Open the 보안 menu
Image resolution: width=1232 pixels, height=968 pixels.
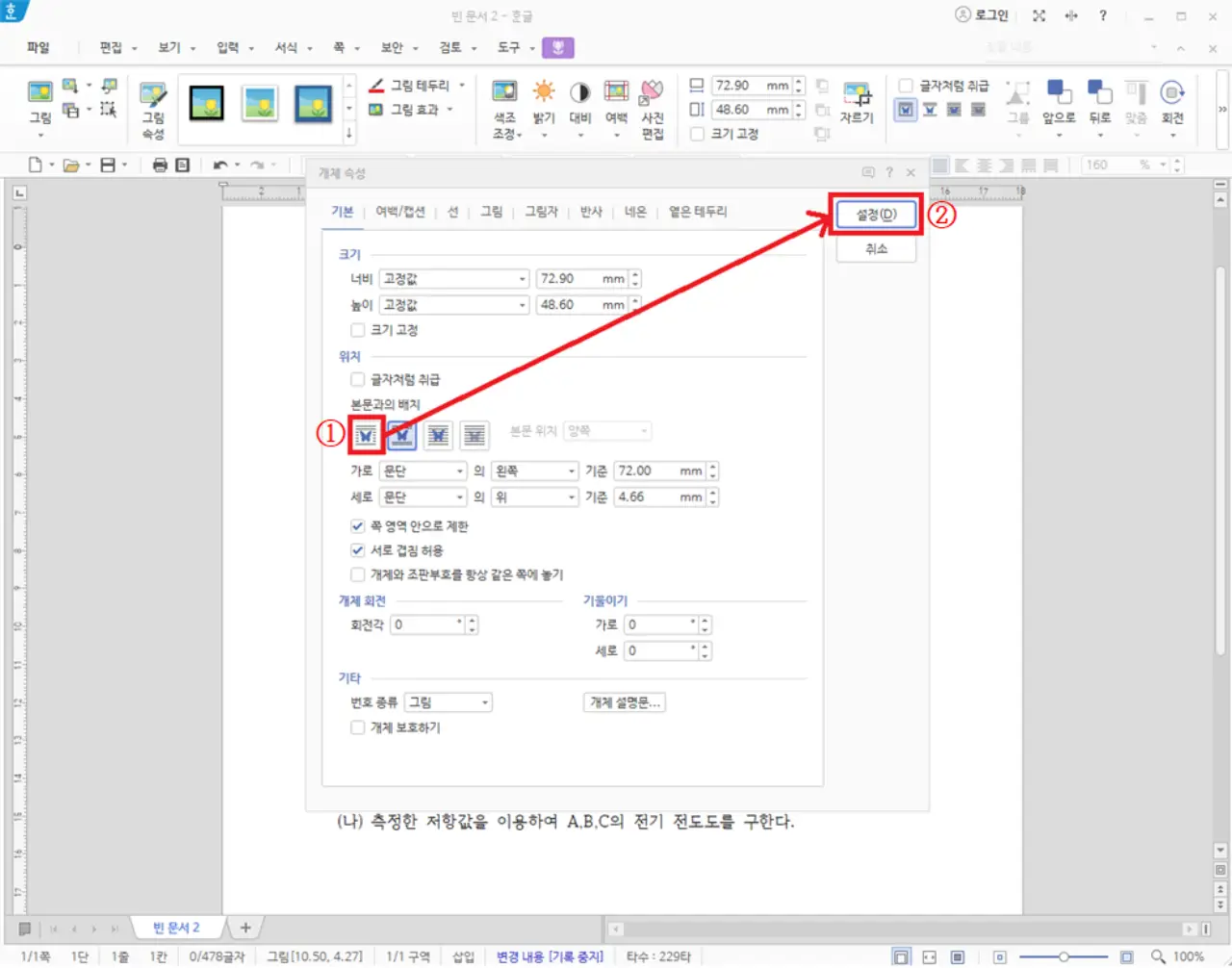tap(392, 46)
